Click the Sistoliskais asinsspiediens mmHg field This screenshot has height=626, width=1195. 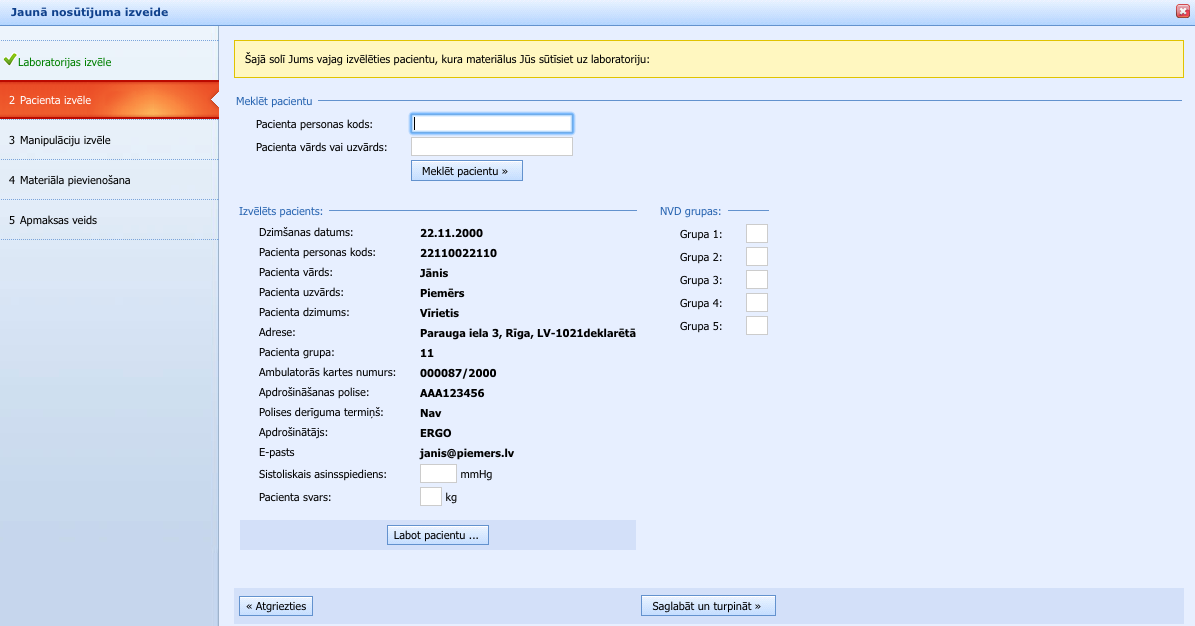tap(438, 474)
